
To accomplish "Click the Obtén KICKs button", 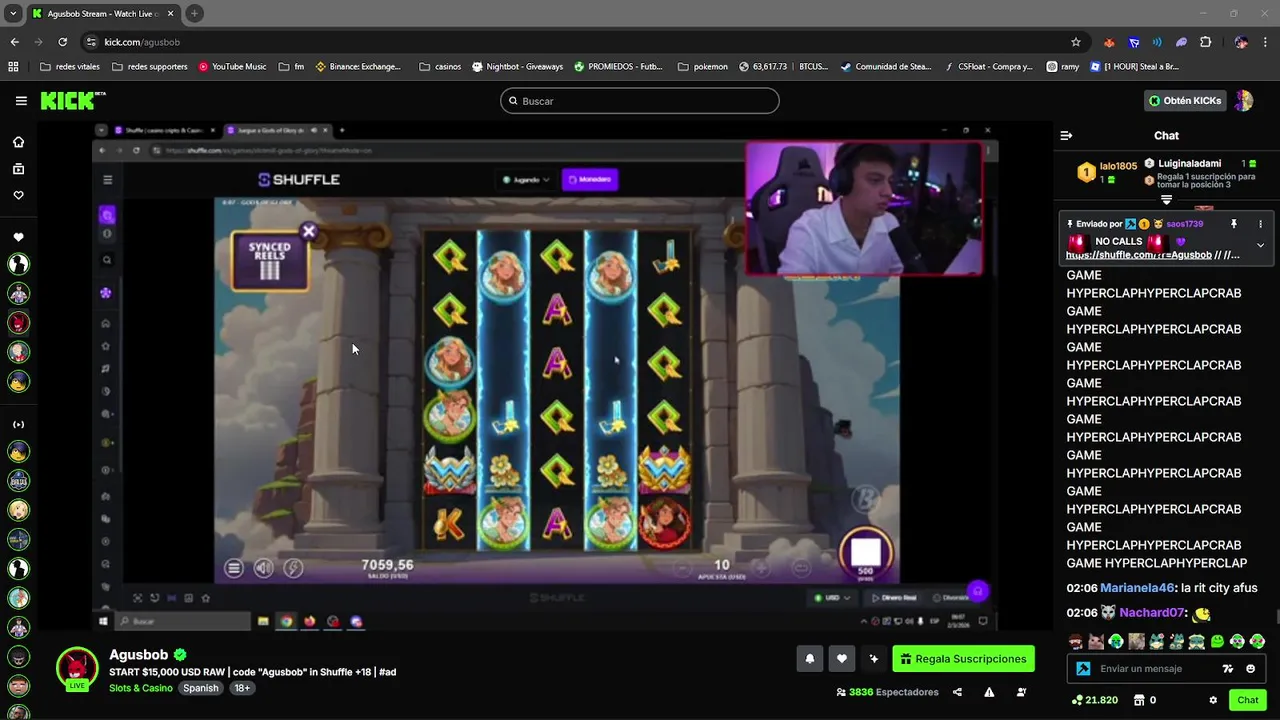I will 1185,101.
